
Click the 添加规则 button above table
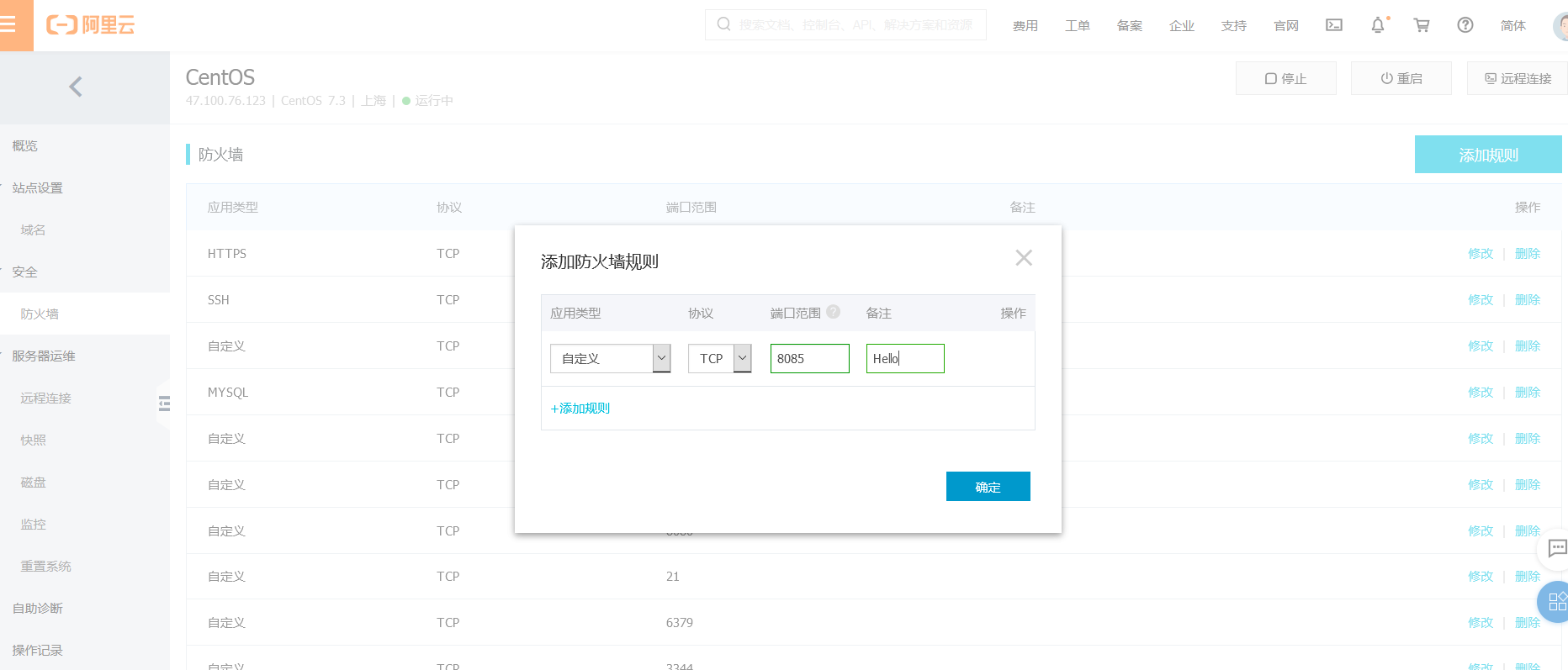[1488, 155]
